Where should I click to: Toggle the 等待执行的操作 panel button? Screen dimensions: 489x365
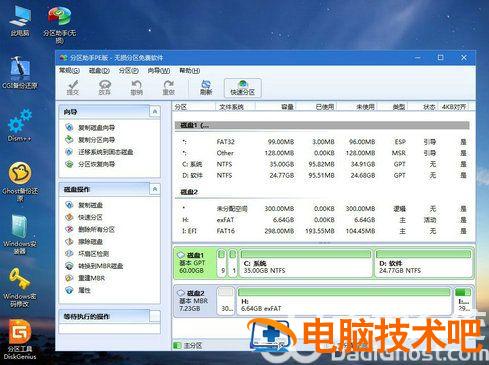[x=155, y=316]
